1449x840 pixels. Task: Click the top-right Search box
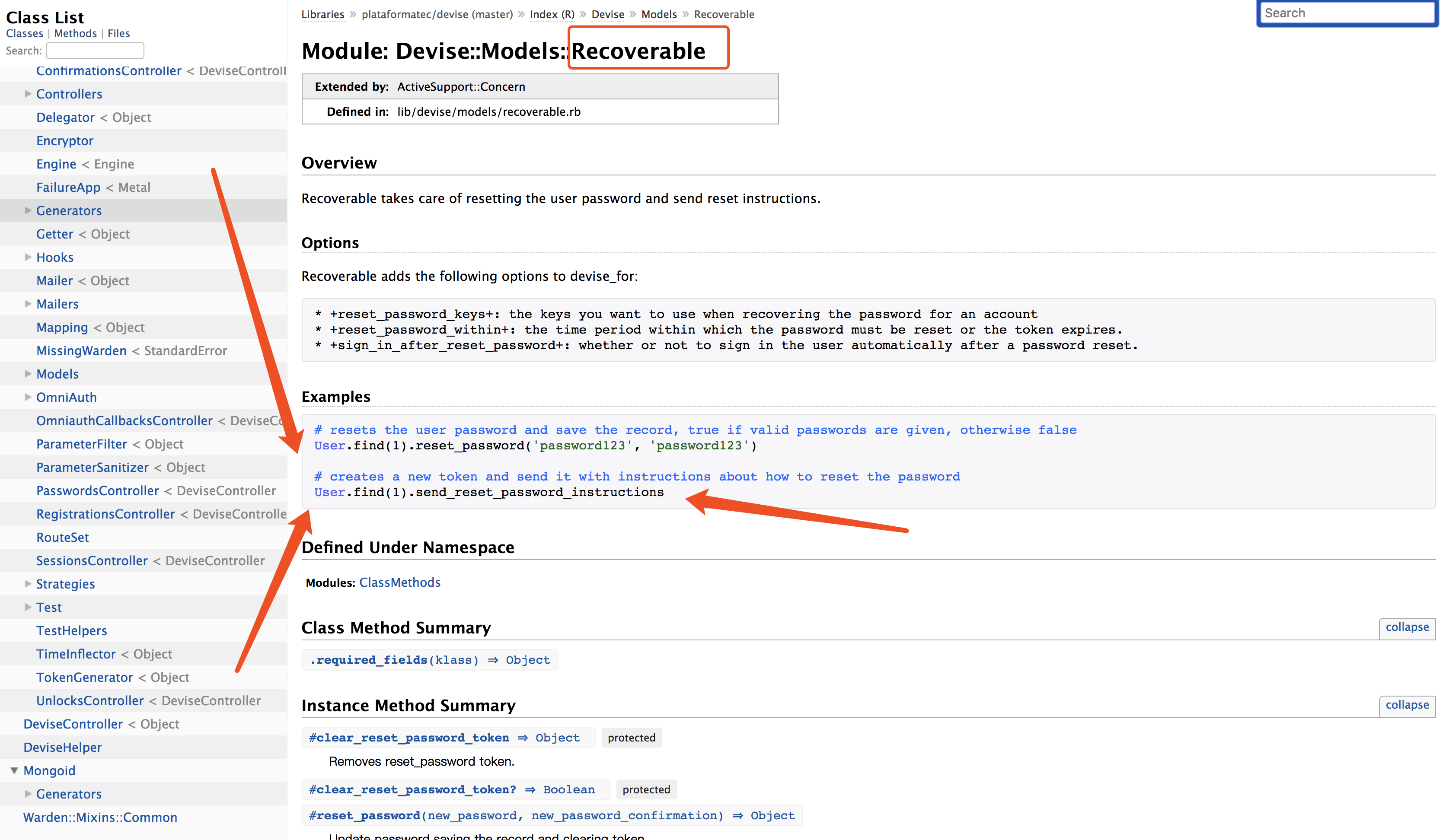[x=1347, y=13]
